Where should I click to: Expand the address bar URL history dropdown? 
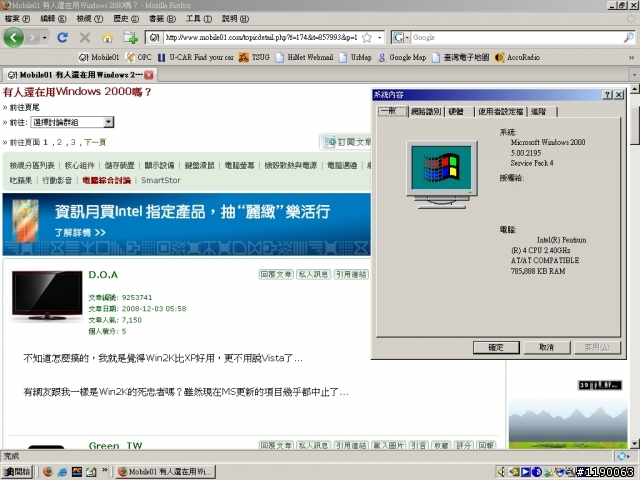[380, 38]
